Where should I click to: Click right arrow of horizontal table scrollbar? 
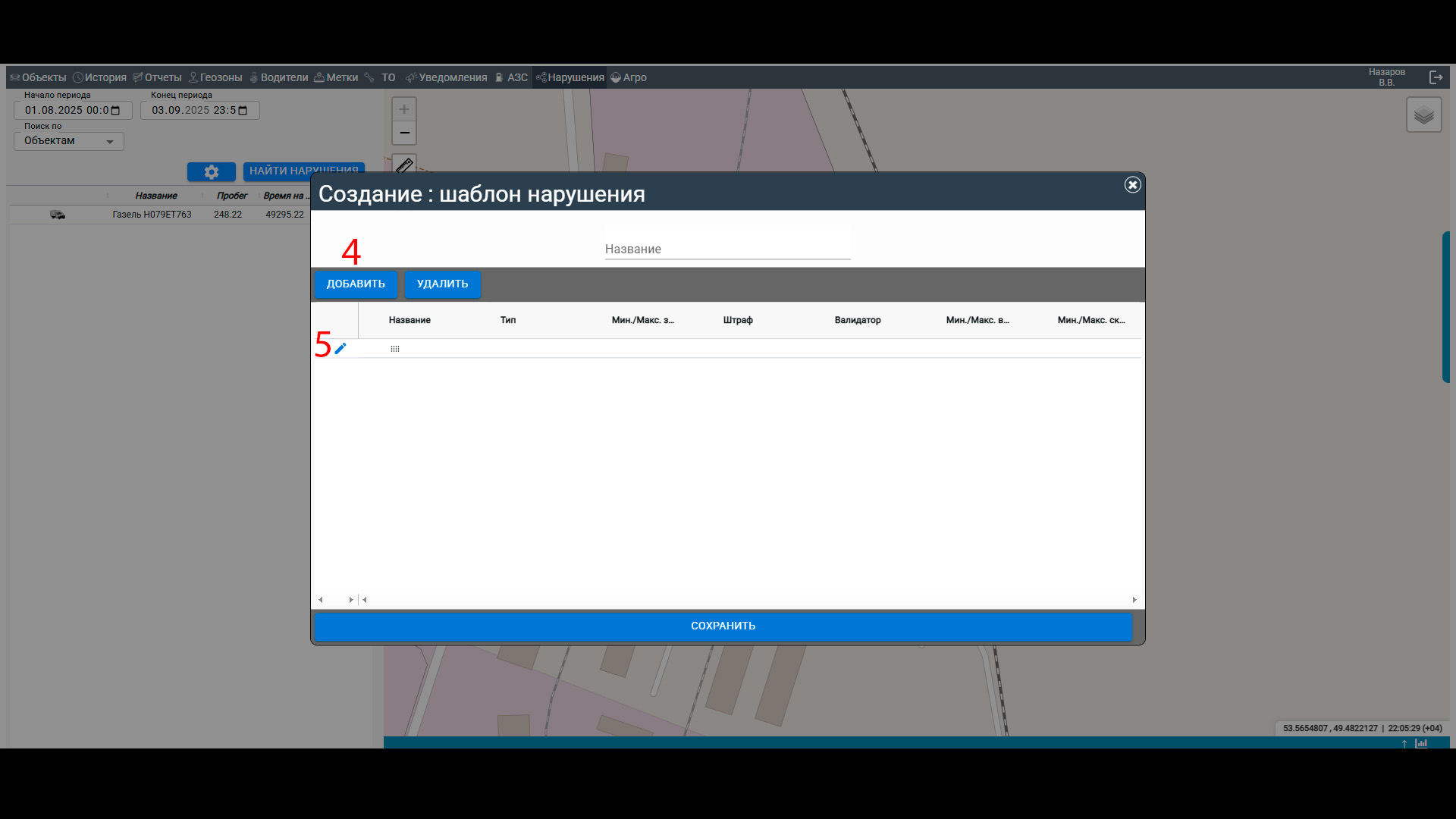1134,600
